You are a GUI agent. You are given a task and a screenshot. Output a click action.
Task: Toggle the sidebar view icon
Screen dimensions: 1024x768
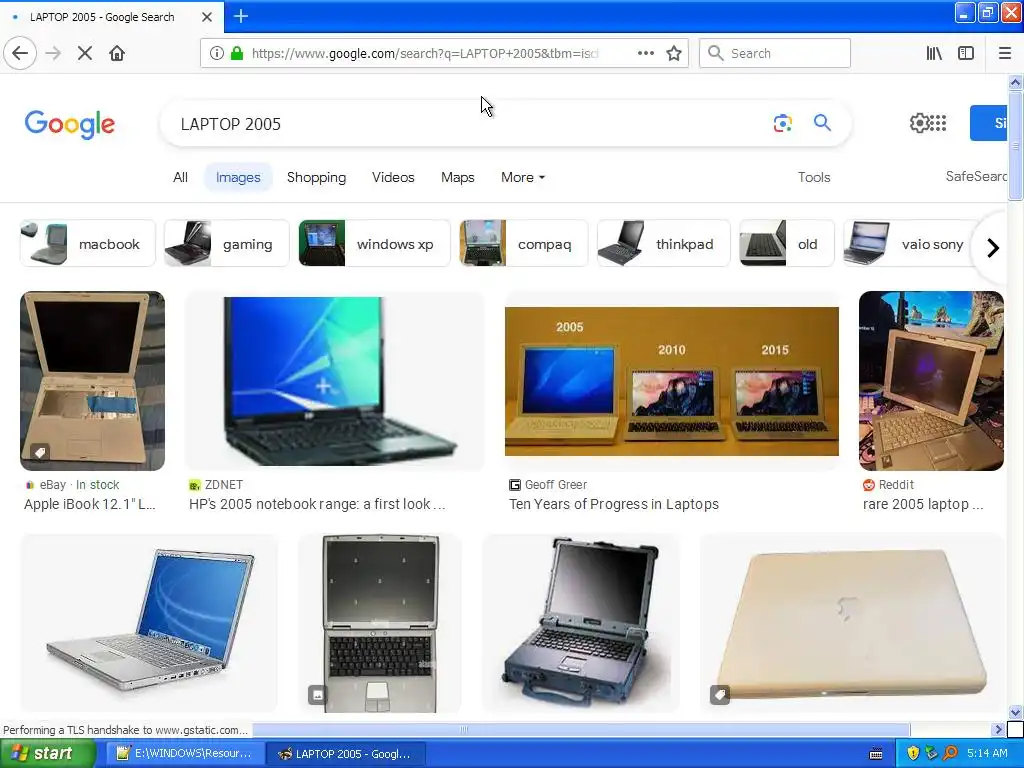966,53
